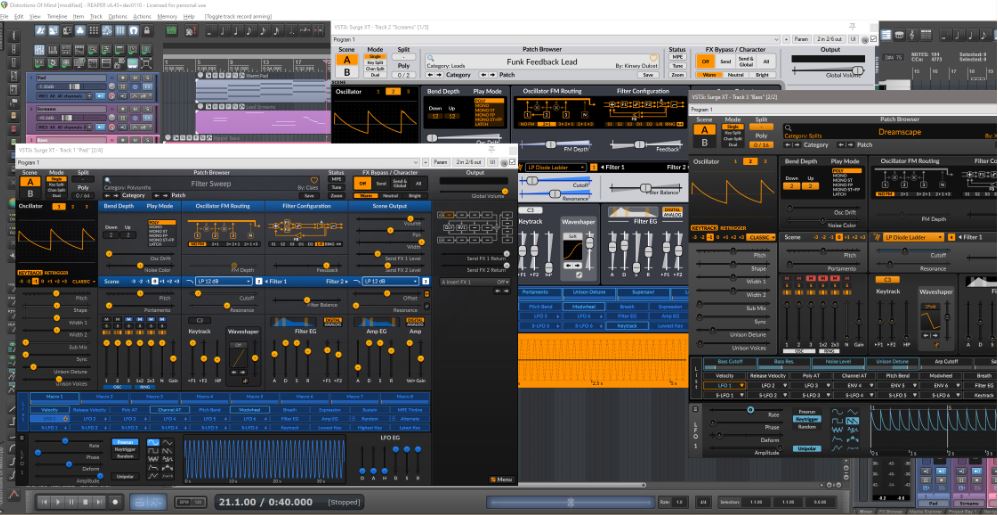Click the search magnifier in the Pad patch browser
Viewport: 998px width, 515px height.
(108, 181)
